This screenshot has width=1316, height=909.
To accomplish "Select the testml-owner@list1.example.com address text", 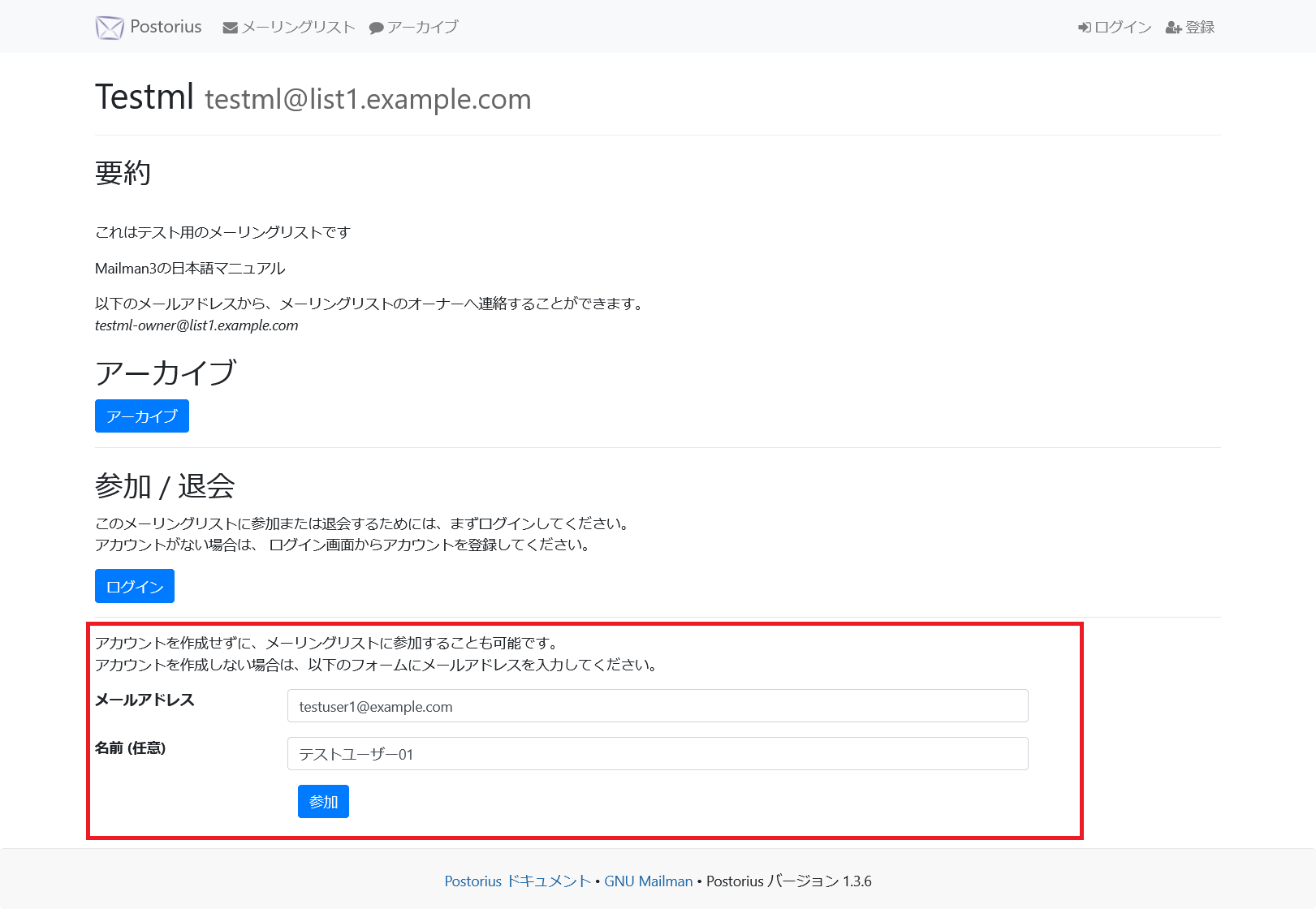I will pos(196,325).
